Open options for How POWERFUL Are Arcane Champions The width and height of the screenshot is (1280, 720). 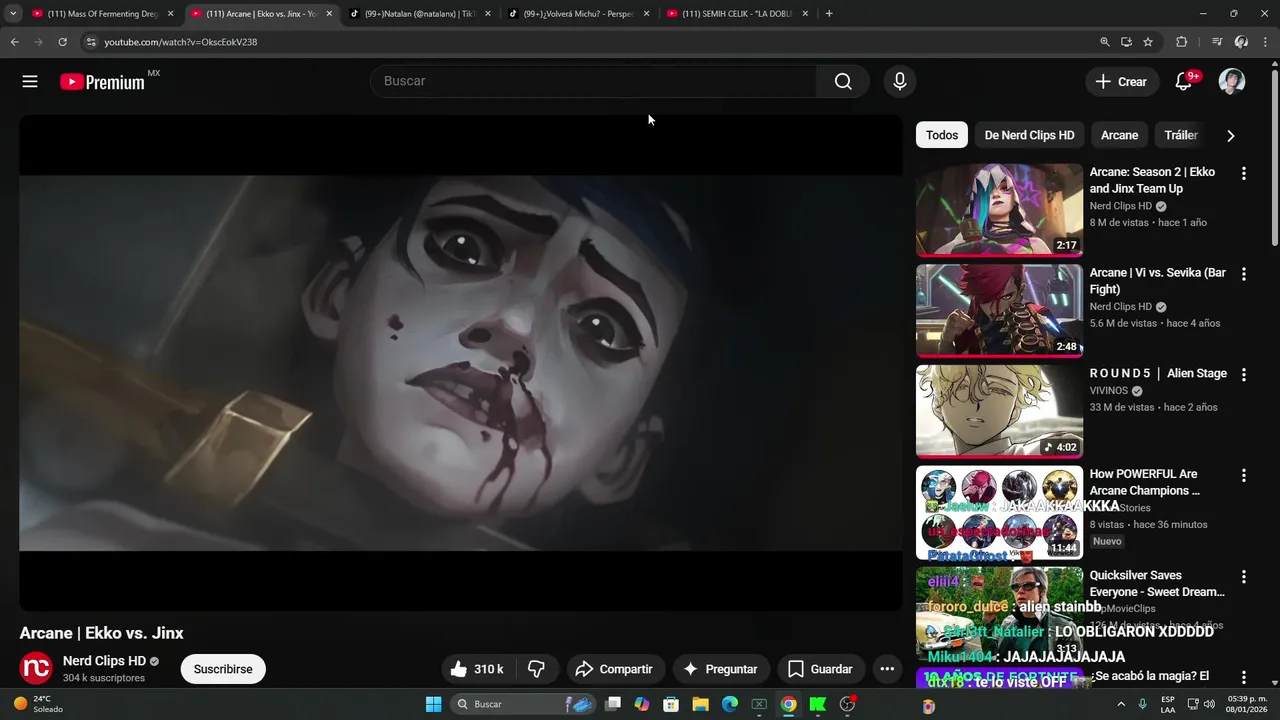[x=1244, y=476]
